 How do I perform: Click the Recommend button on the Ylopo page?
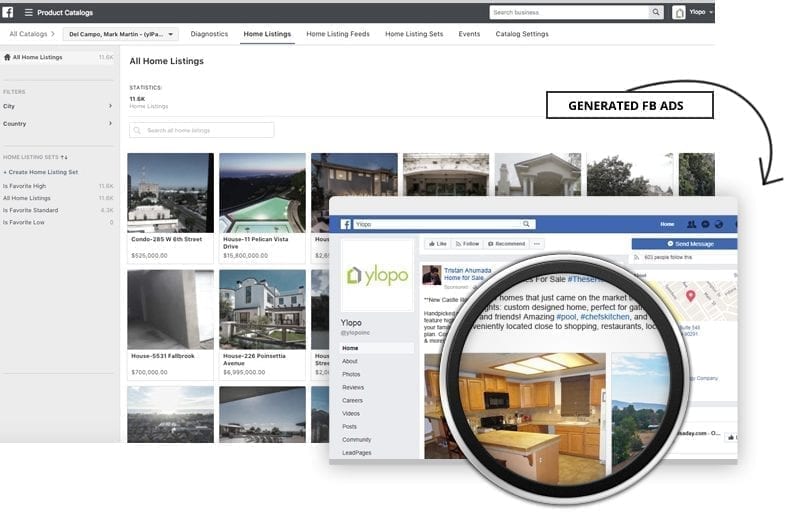point(506,244)
